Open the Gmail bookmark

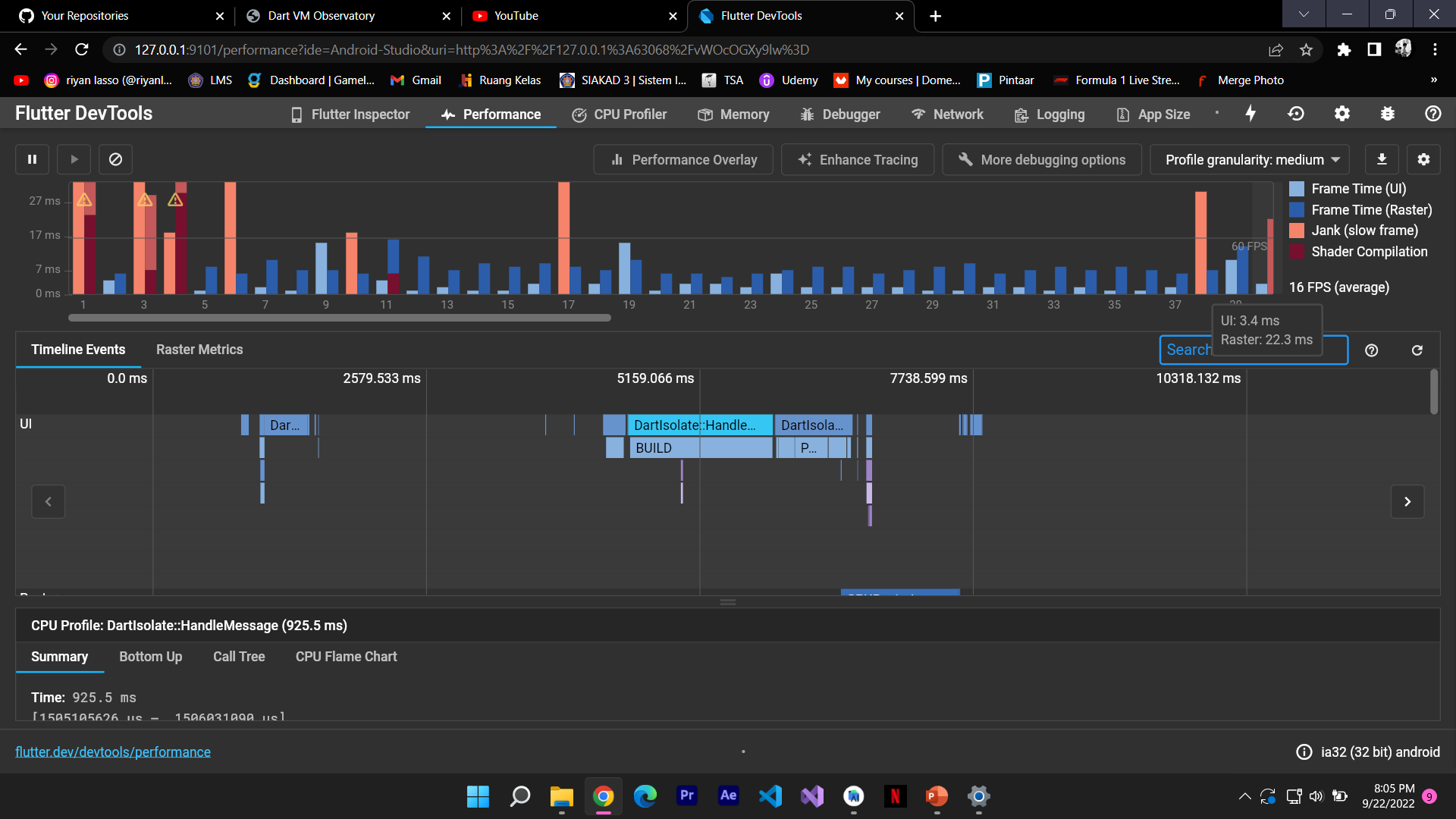click(416, 80)
